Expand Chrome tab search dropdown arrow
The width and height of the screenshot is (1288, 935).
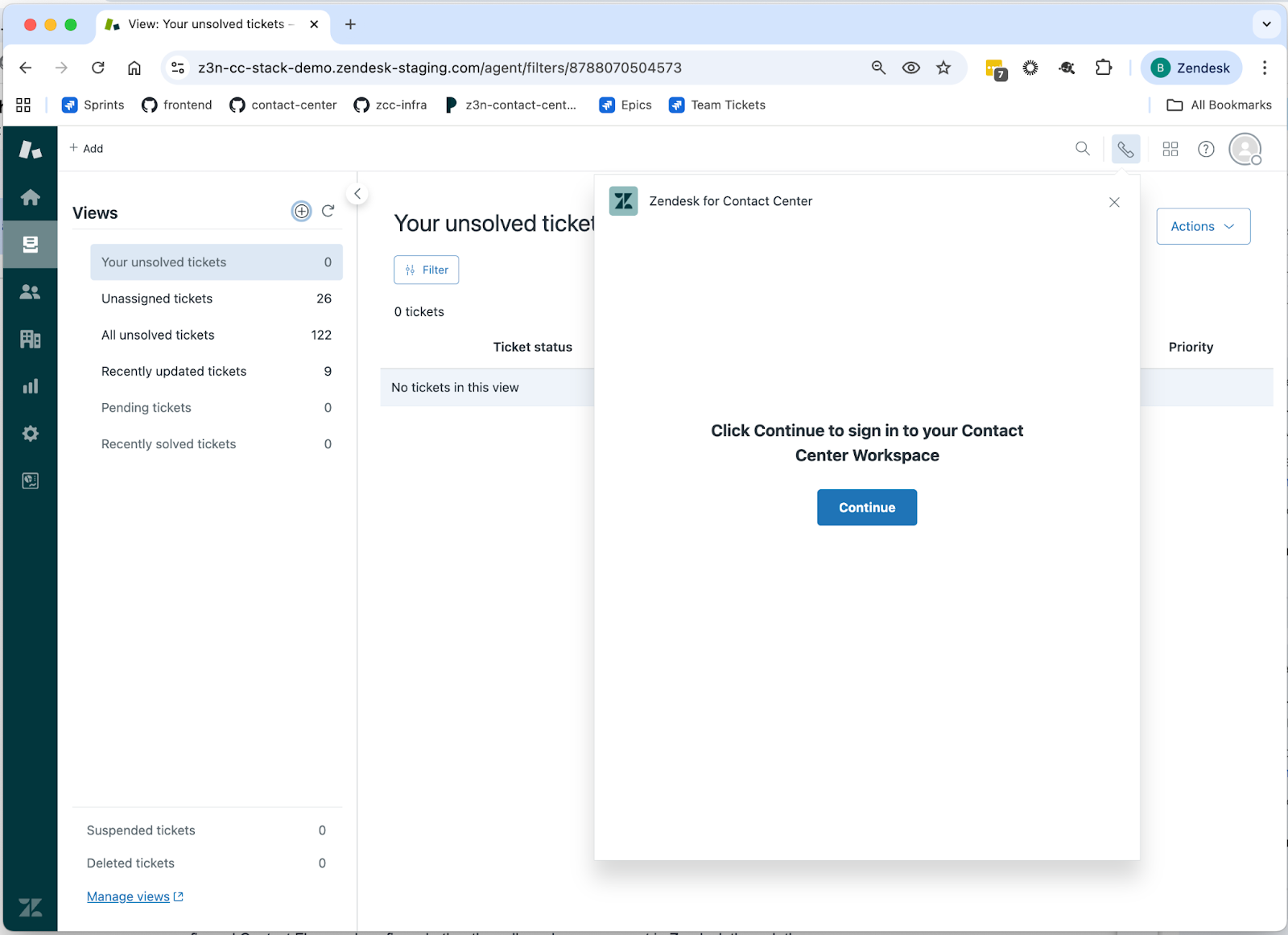click(x=1266, y=24)
